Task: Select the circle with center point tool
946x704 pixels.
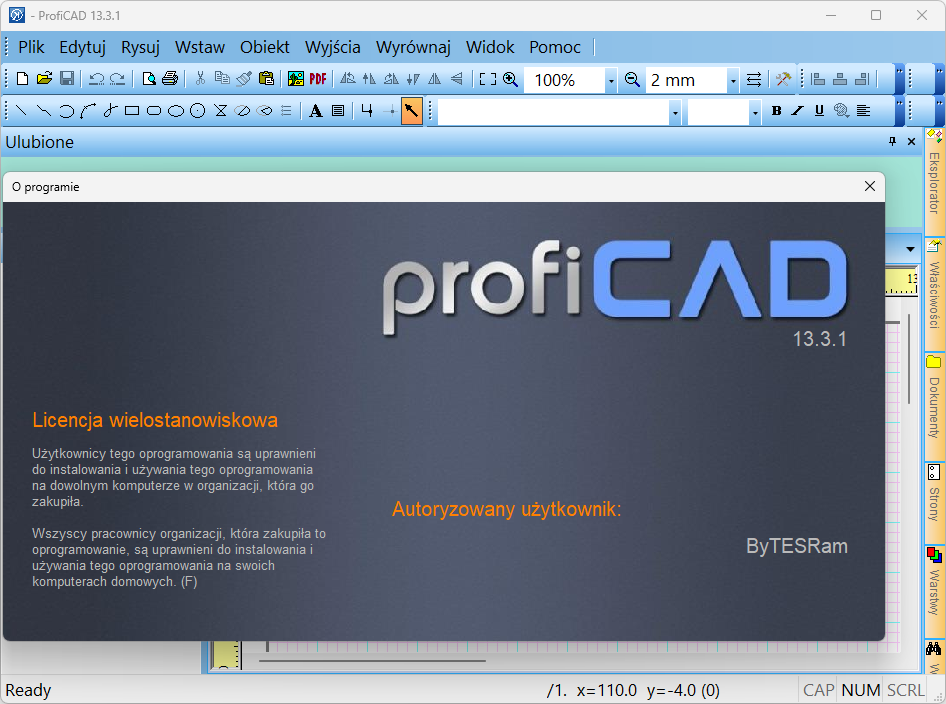Action: pos(197,110)
